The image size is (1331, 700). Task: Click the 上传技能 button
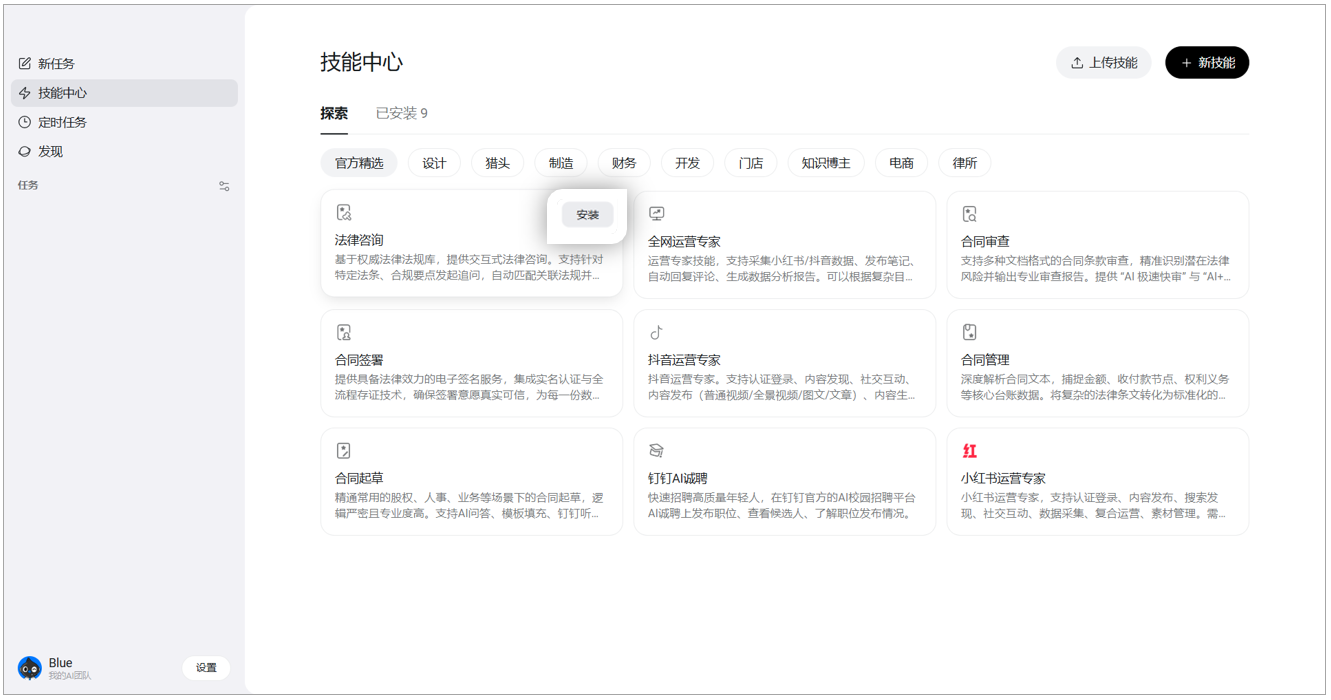coord(1103,63)
